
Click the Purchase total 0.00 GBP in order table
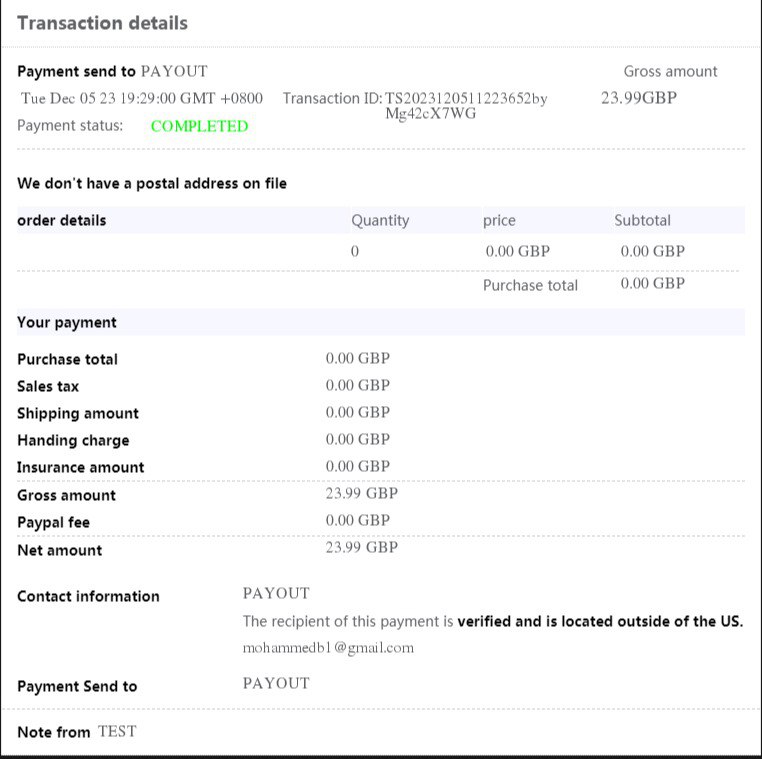pos(652,283)
